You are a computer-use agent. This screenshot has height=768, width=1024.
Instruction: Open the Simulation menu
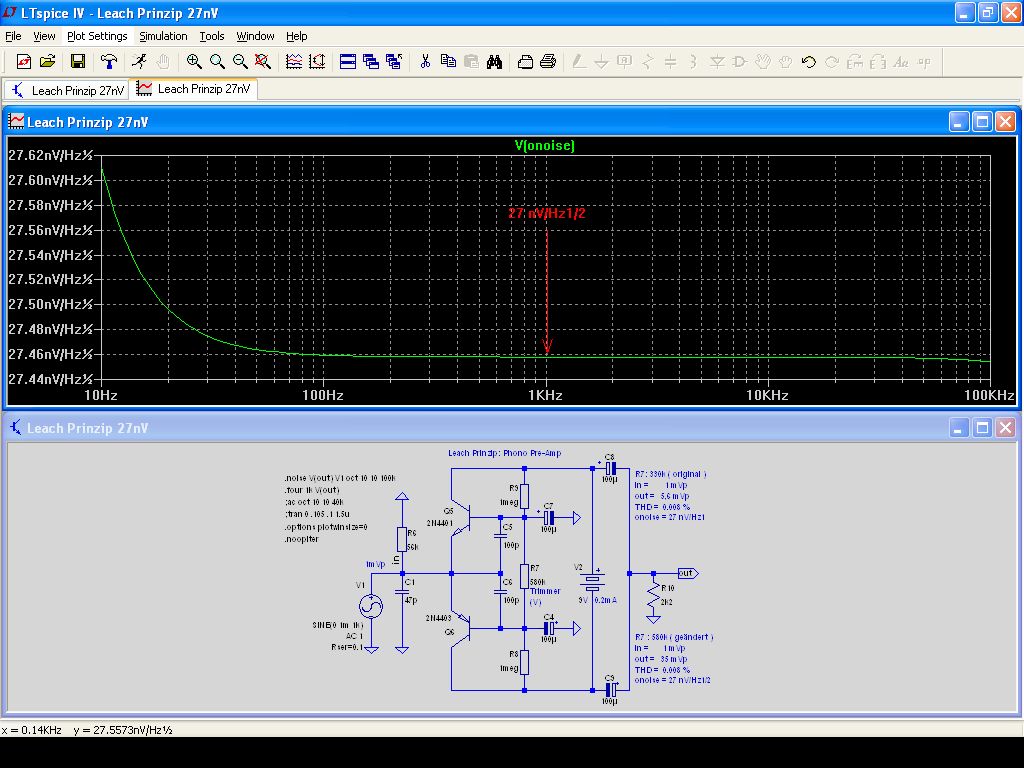click(163, 36)
